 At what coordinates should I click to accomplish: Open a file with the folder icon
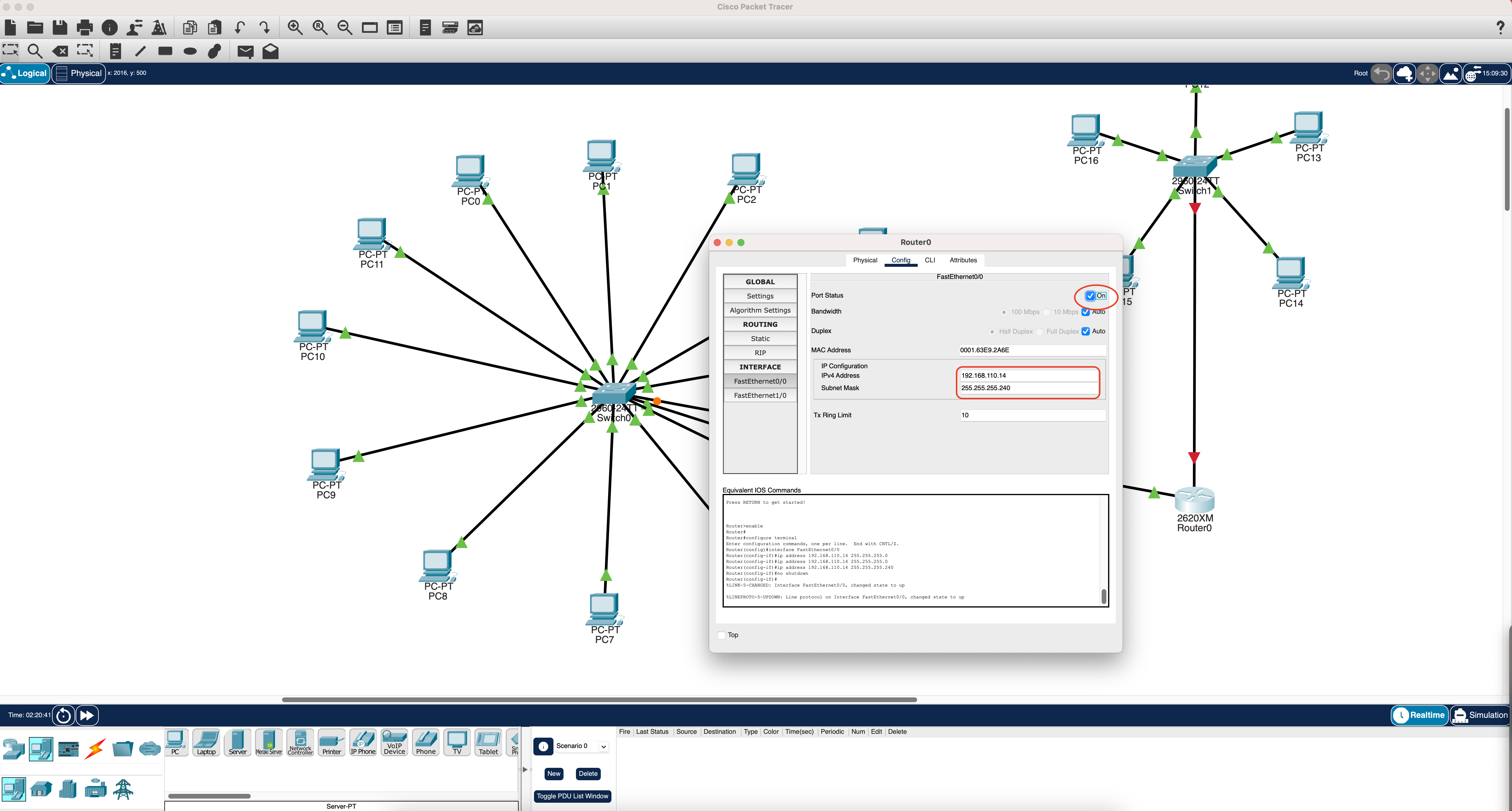(35, 27)
